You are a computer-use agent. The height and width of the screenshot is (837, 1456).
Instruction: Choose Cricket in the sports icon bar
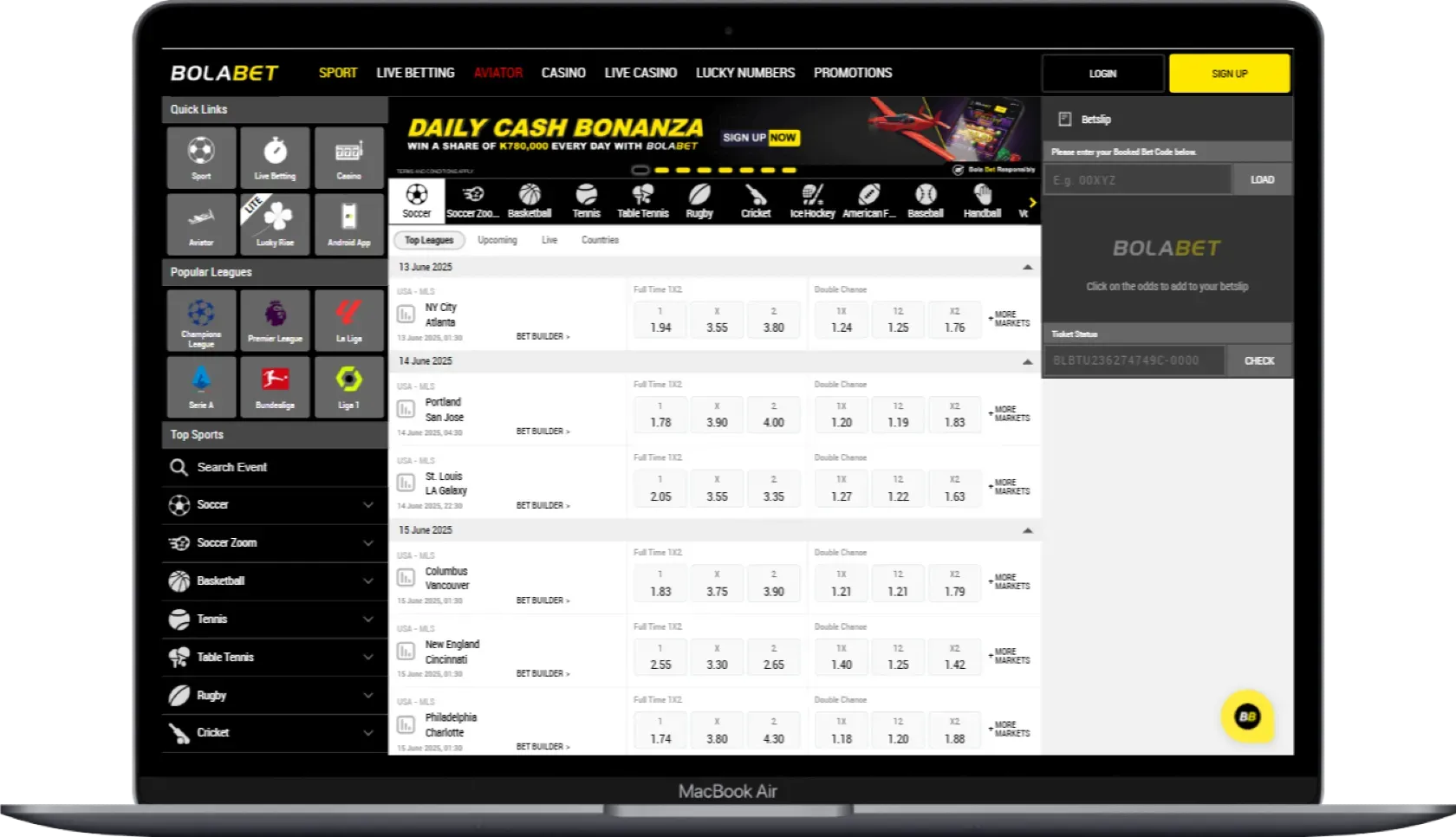[x=756, y=201]
